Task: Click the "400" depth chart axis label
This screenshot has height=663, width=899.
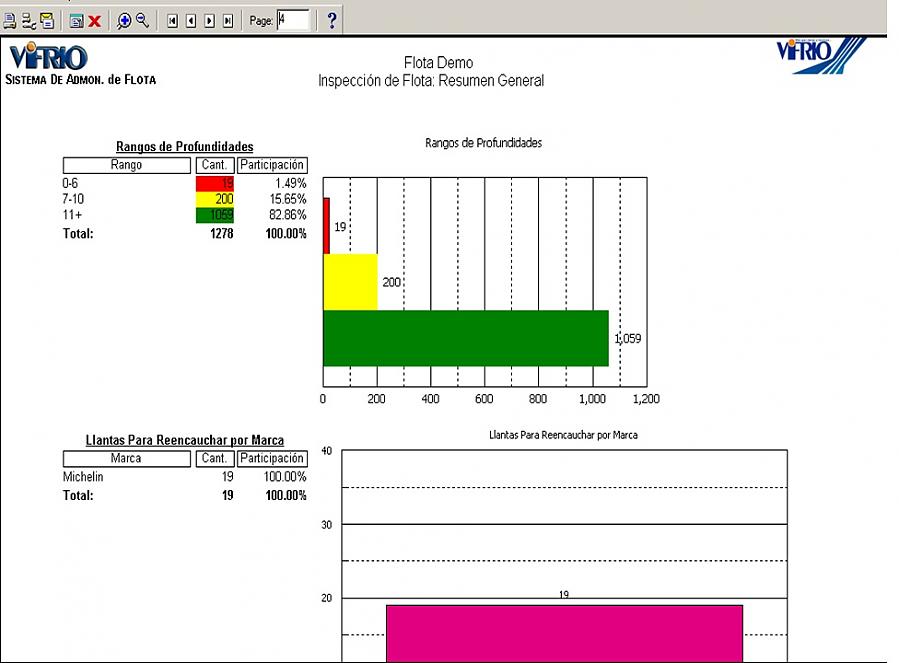Action: point(430,399)
